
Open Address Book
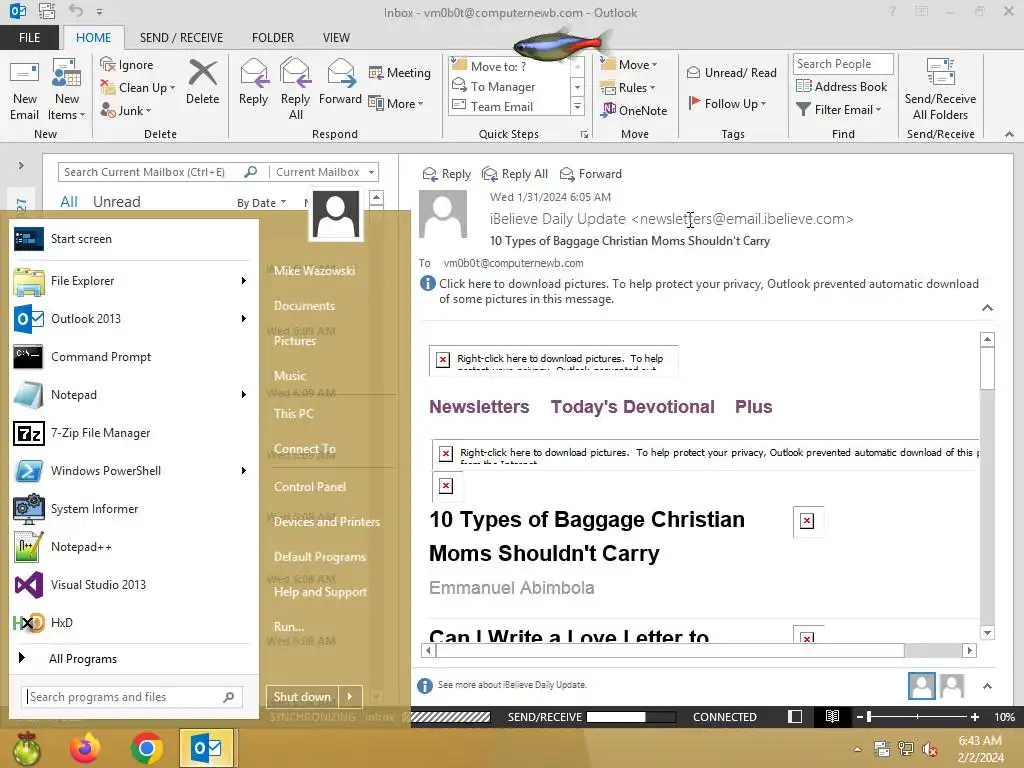pos(841,86)
